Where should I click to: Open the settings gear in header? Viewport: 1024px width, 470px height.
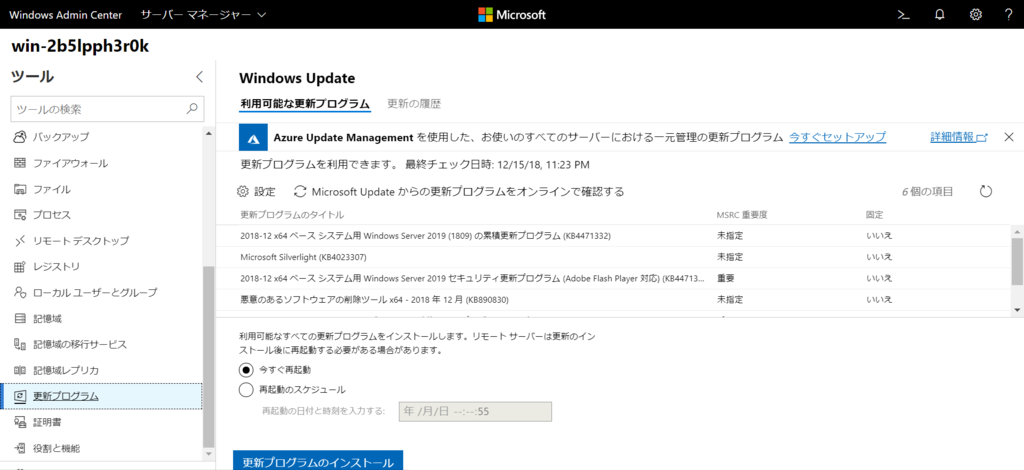[976, 14]
